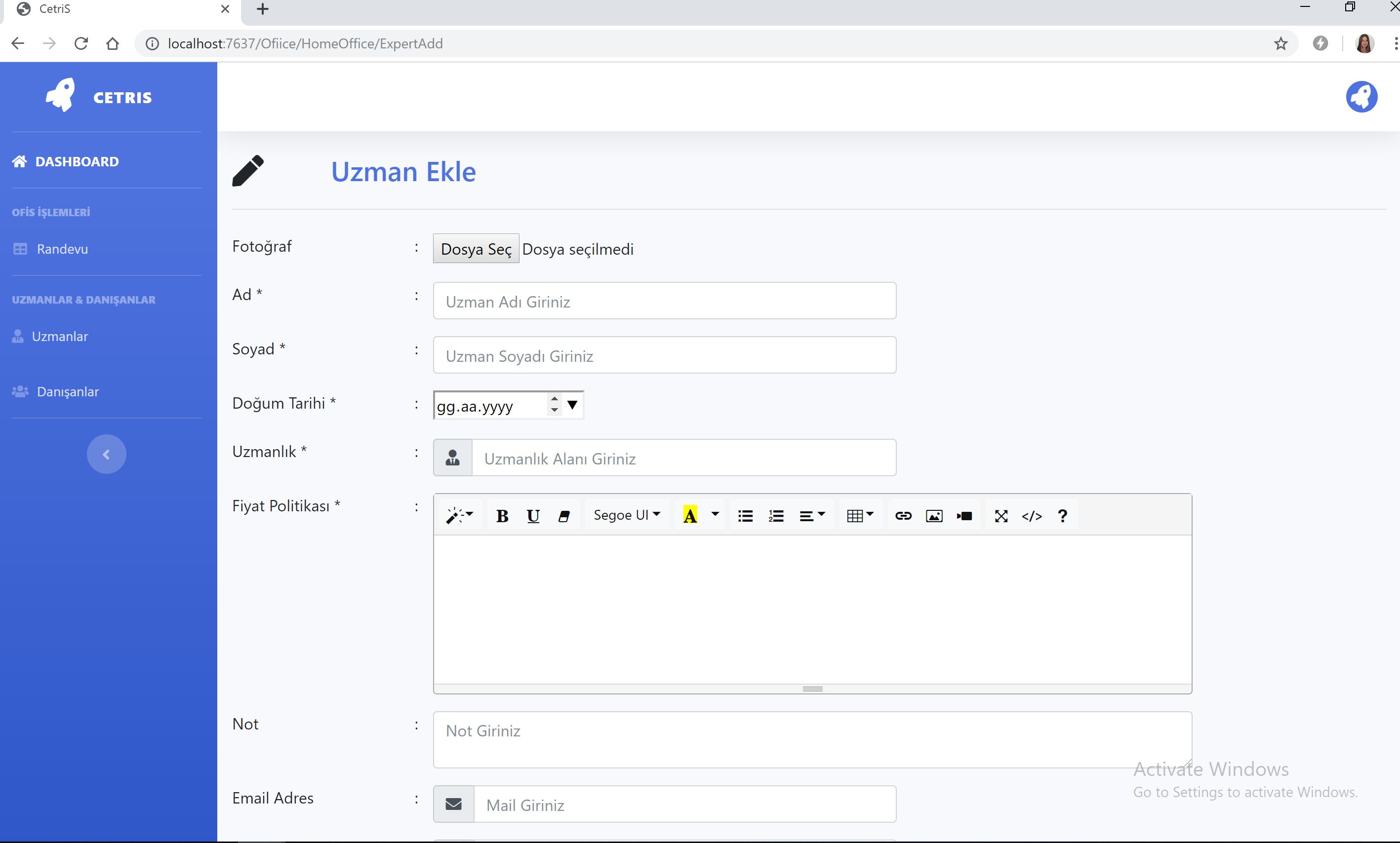
Task: Open the Randevu menu item
Action: [x=62, y=248]
